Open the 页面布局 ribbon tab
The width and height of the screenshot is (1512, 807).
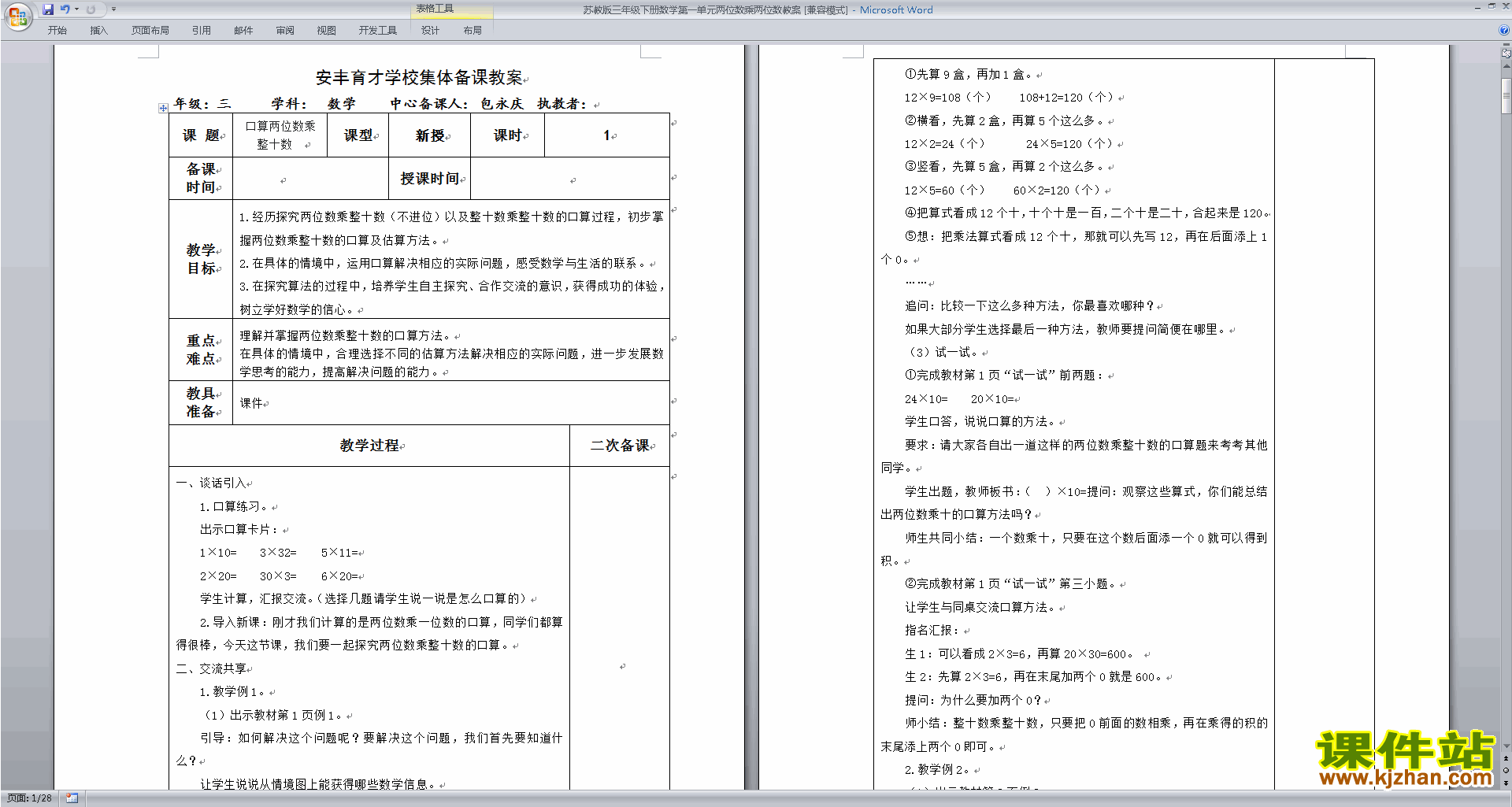pyautogui.click(x=150, y=30)
